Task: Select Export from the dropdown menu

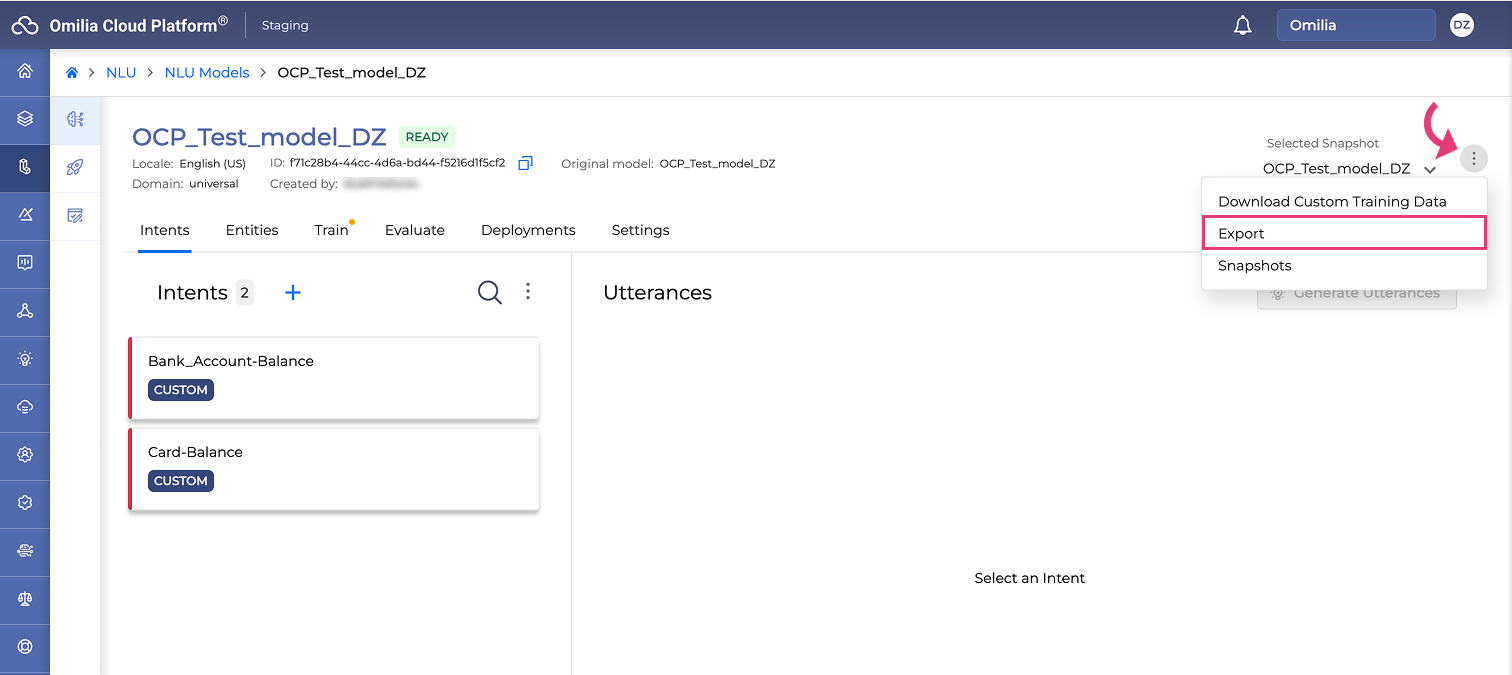Action: tap(1343, 234)
